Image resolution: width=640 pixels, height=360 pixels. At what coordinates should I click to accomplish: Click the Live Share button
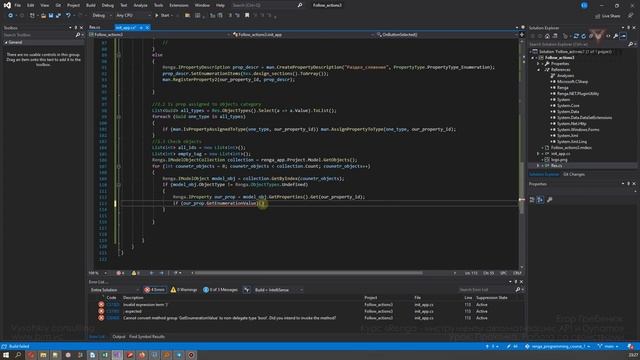coord(608,16)
